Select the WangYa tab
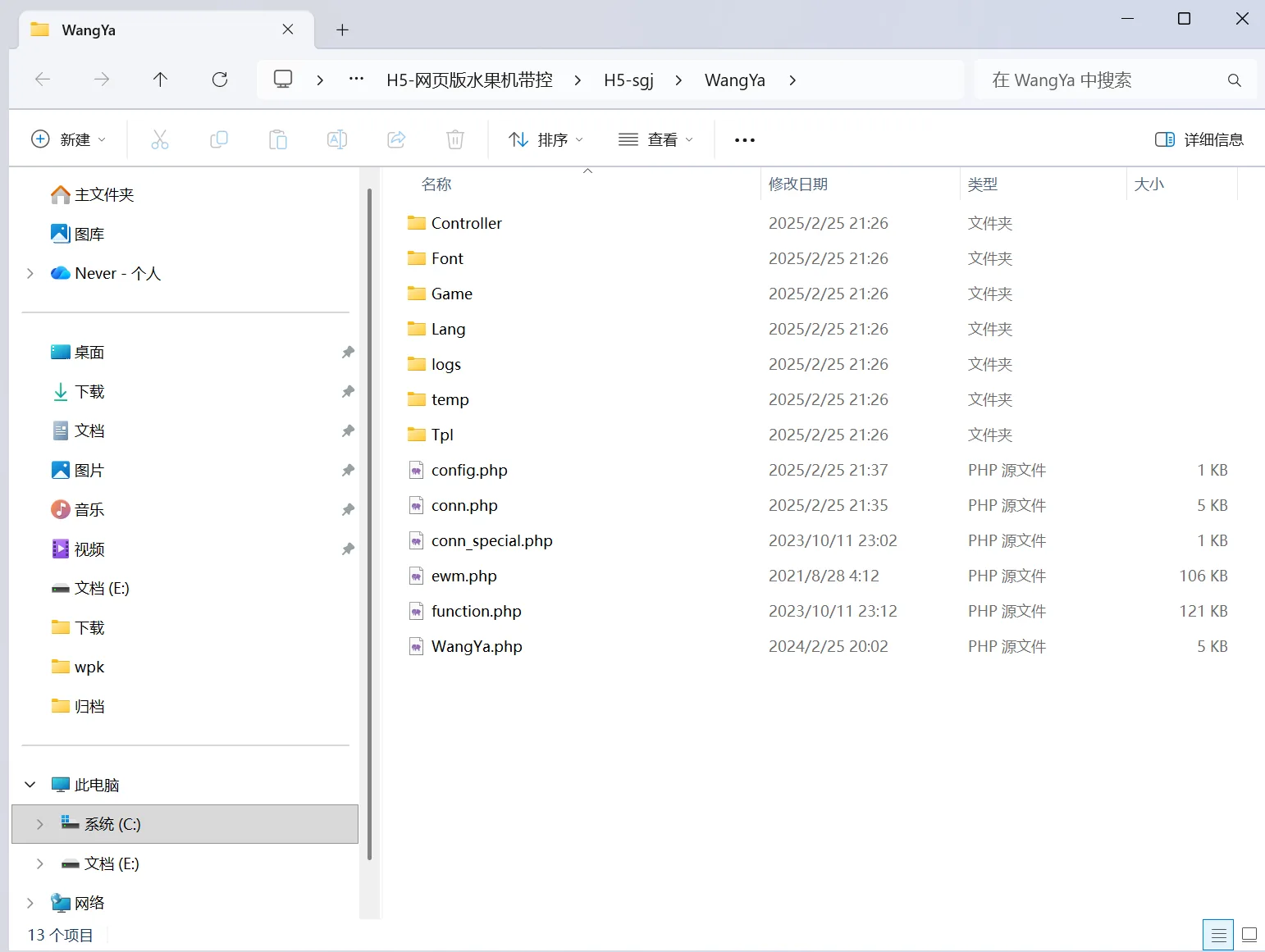1265x952 pixels. (x=166, y=30)
